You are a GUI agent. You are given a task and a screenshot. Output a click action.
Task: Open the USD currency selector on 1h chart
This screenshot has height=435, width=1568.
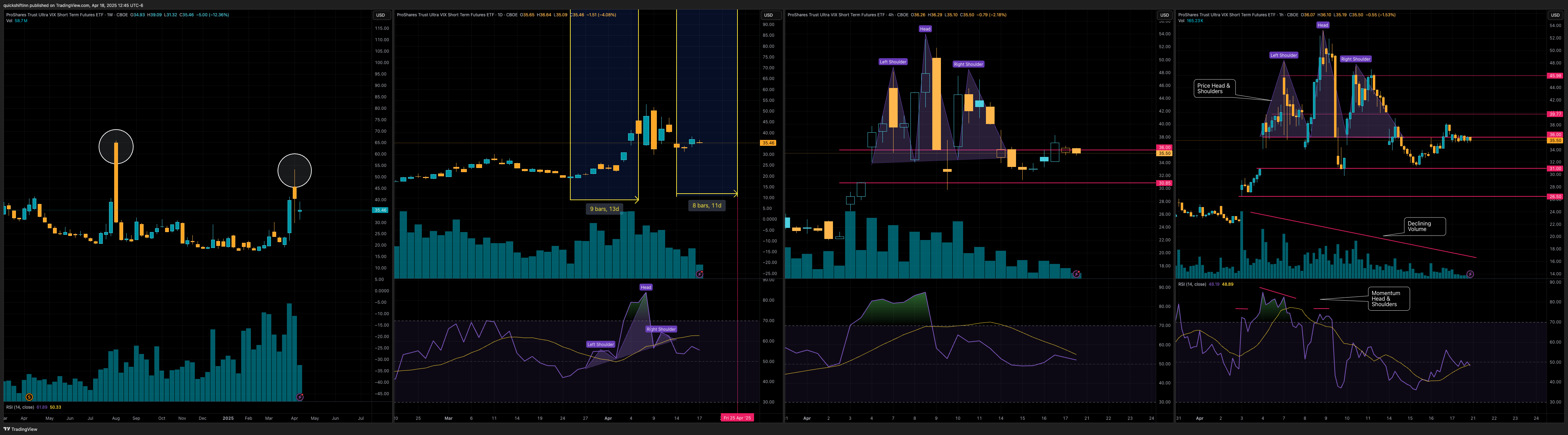pyautogui.click(x=1555, y=15)
